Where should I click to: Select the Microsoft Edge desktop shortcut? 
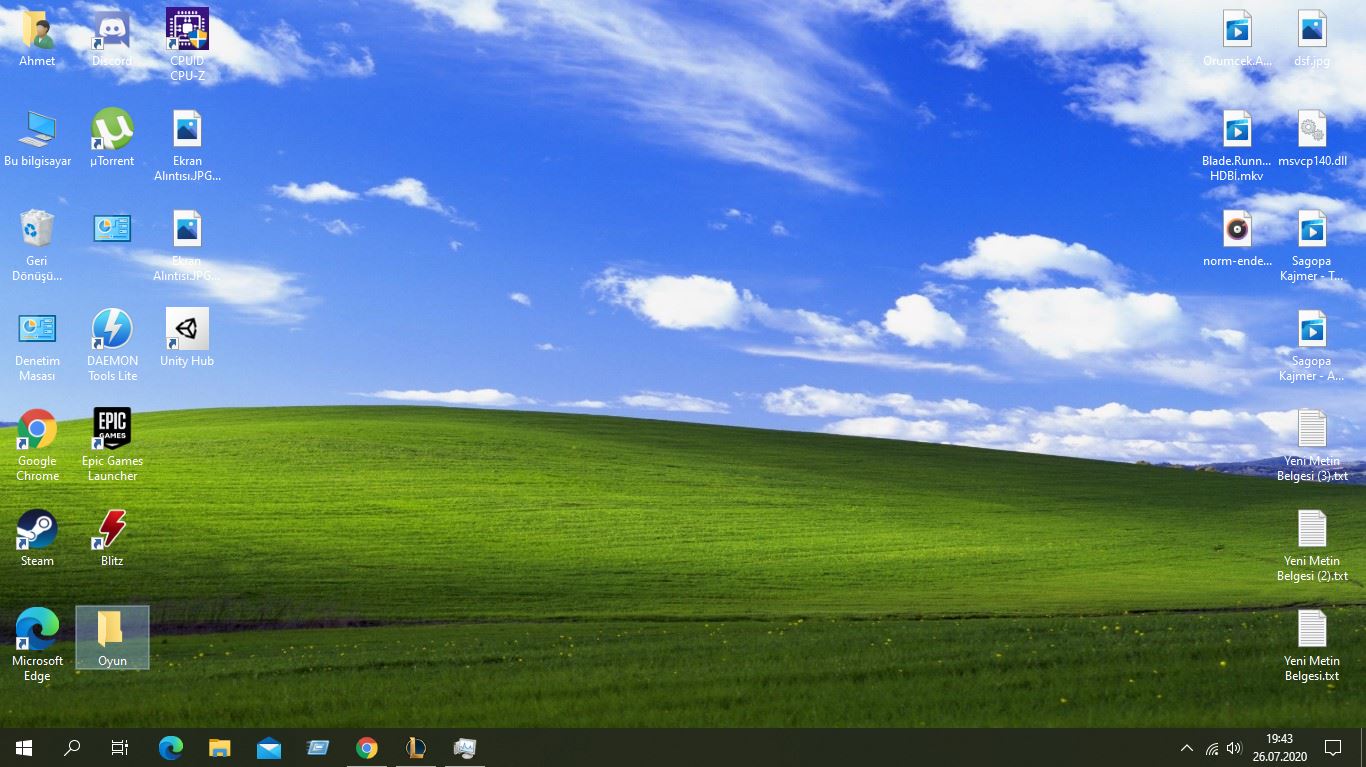(37, 646)
